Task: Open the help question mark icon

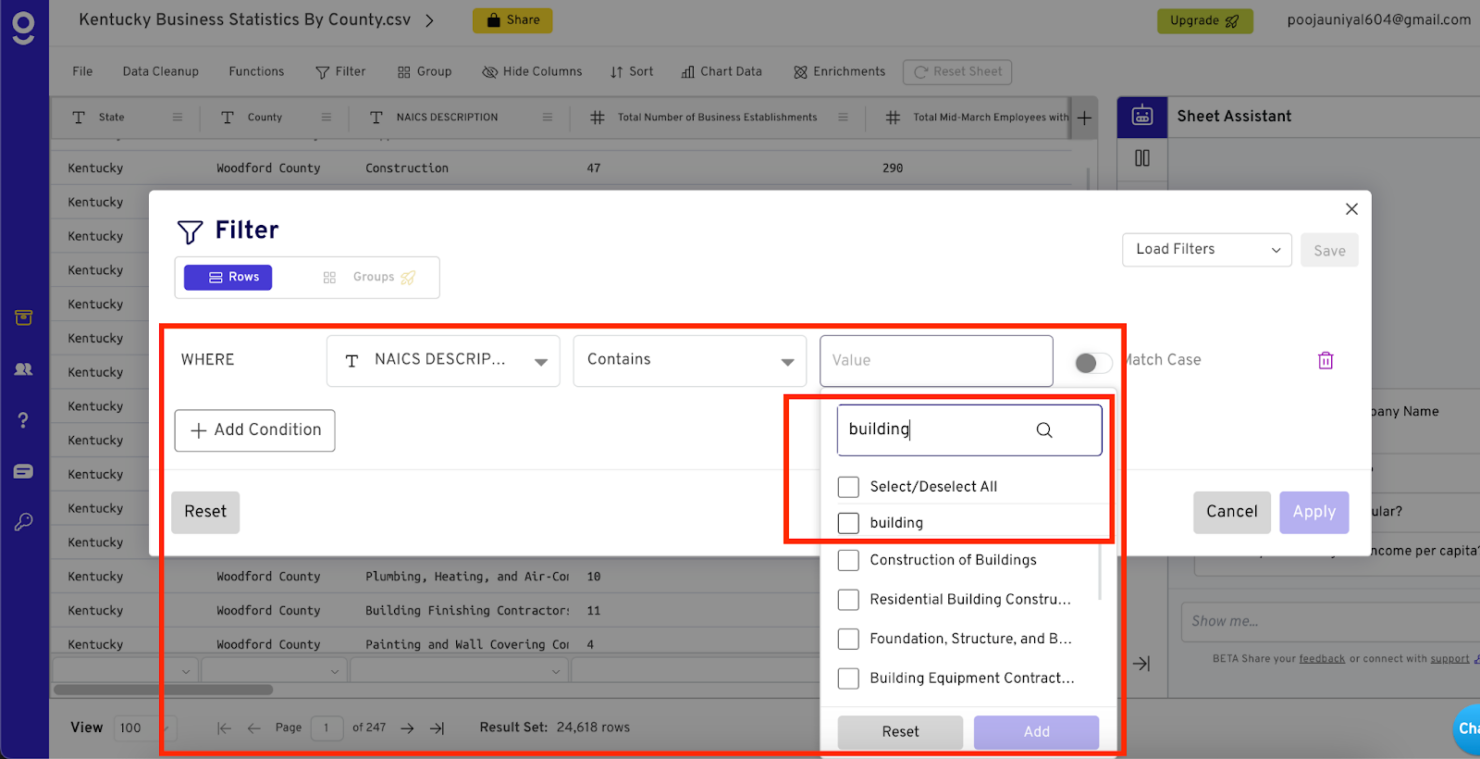Action: [x=23, y=421]
